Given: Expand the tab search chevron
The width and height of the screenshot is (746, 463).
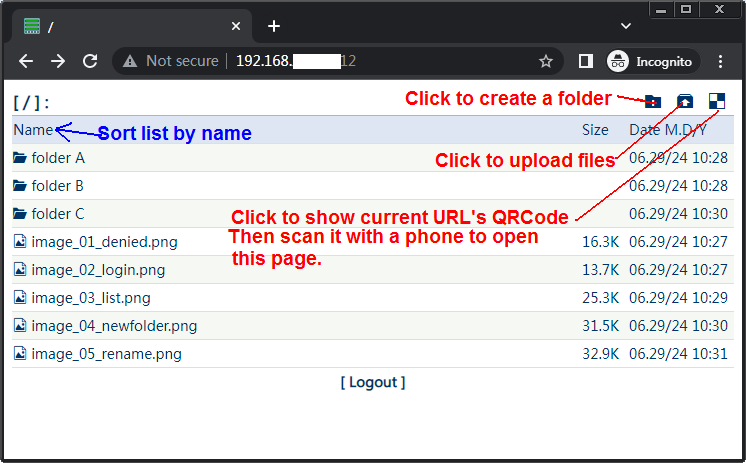Looking at the screenshot, I should [x=626, y=25].
